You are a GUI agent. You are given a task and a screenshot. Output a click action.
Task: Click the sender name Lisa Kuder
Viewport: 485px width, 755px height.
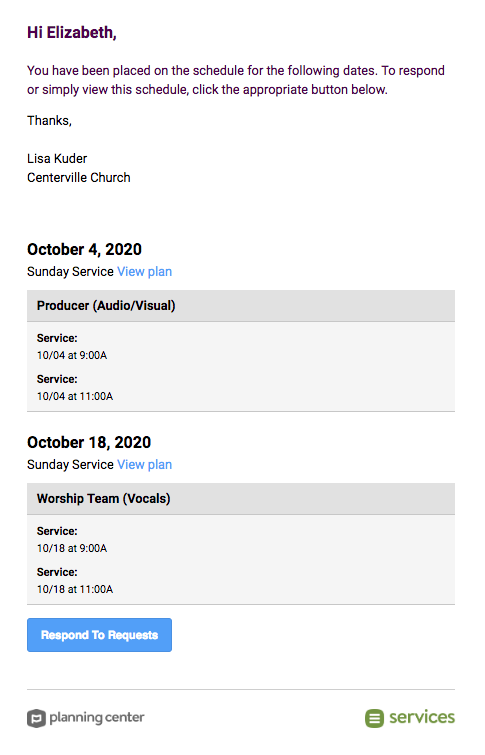(57, 158)
